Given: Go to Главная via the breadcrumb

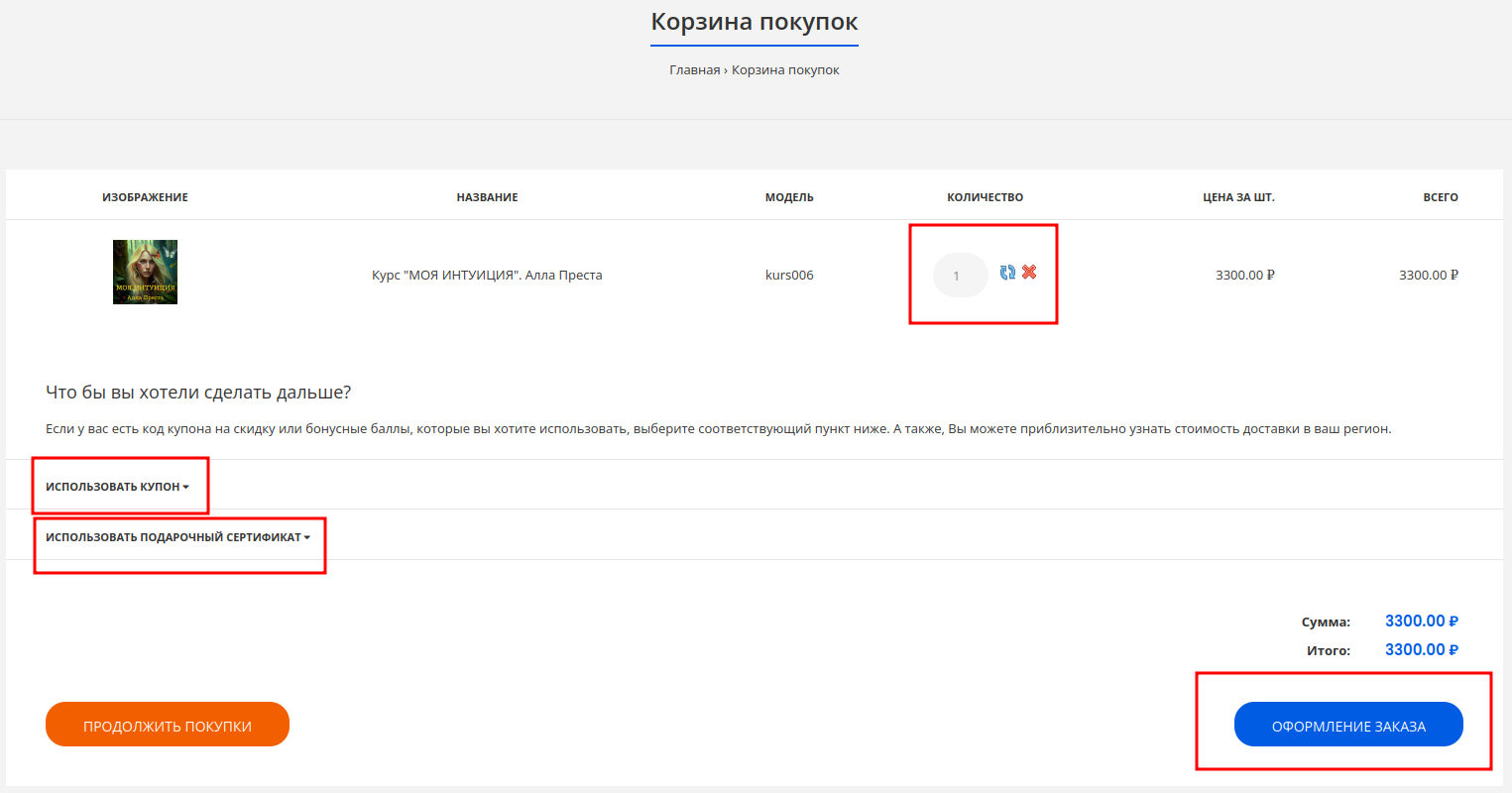Looking at the screenshot, I should (694, 70).
